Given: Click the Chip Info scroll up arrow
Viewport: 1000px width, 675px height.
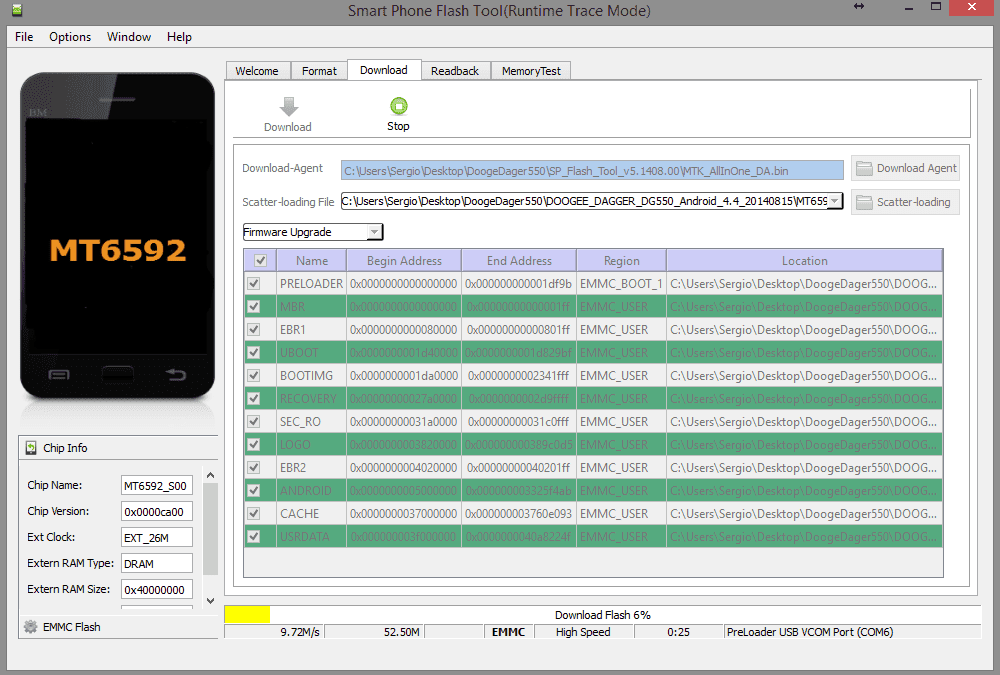Looking at the screenshot, I should pos(210,475).
